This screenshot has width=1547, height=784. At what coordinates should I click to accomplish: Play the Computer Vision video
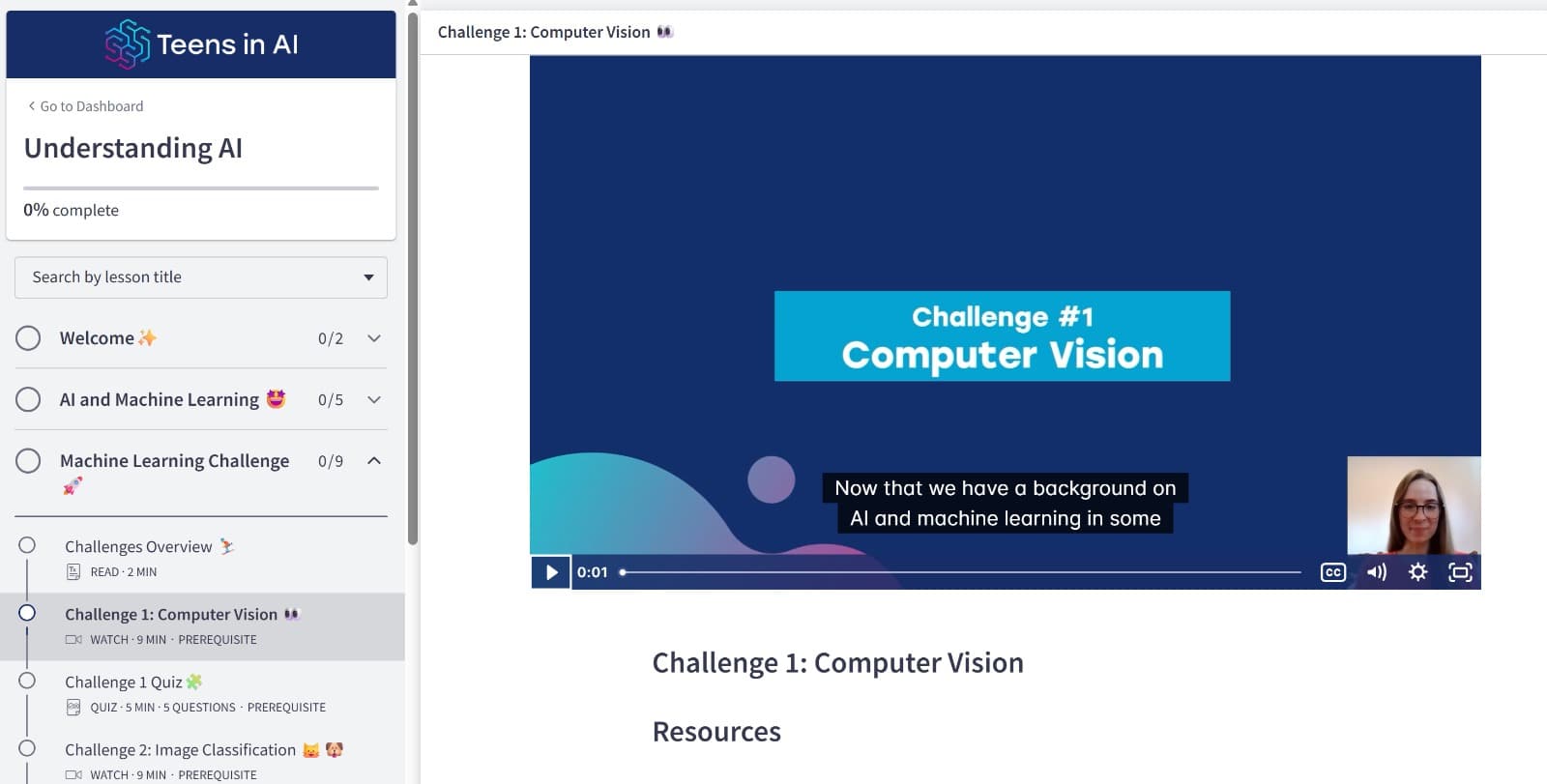[550, 572]
